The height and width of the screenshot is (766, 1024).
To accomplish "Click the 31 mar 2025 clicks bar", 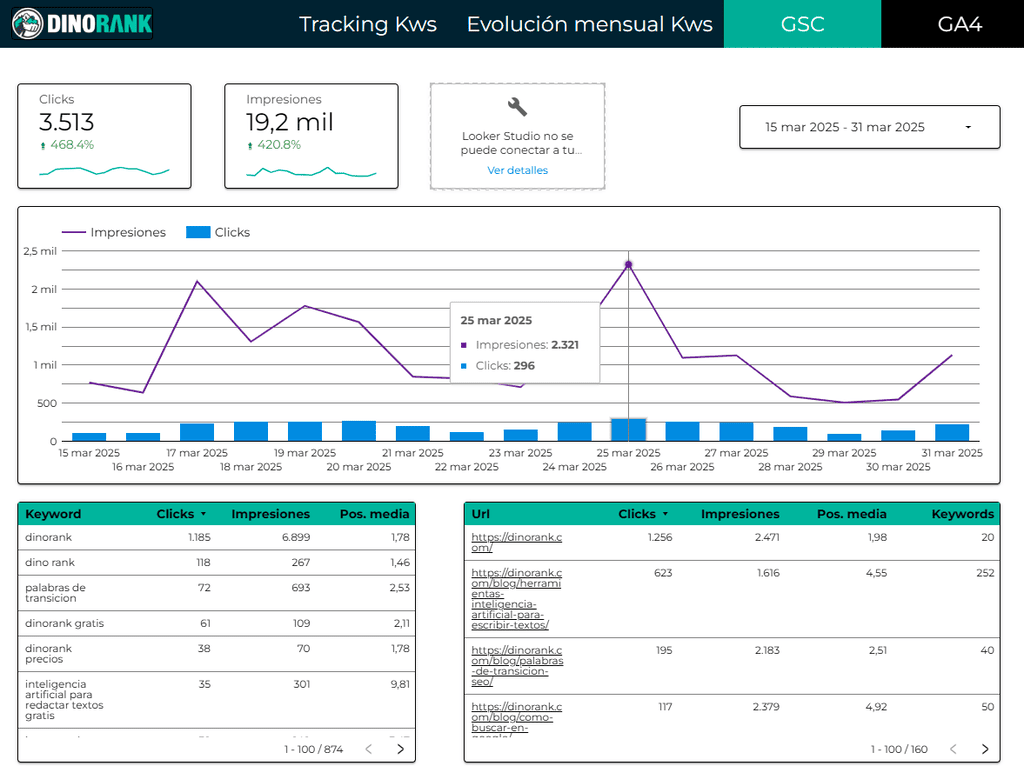I will (x=952, y=433).
